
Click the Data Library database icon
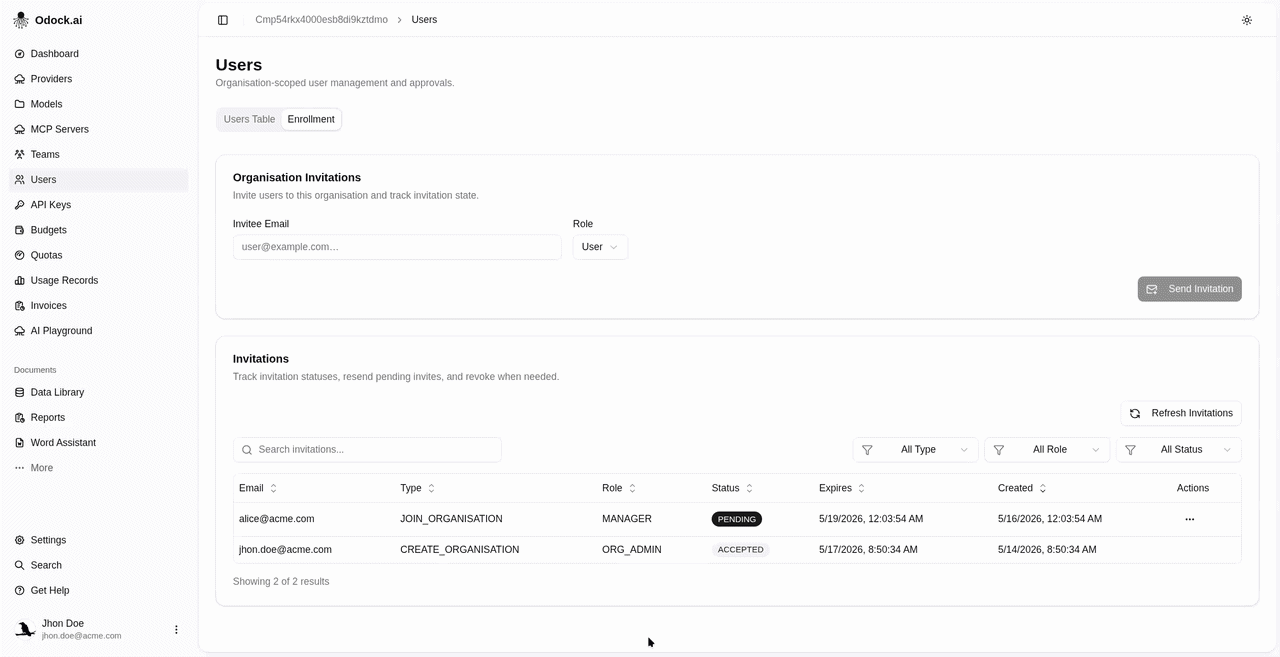pos(20,393)
